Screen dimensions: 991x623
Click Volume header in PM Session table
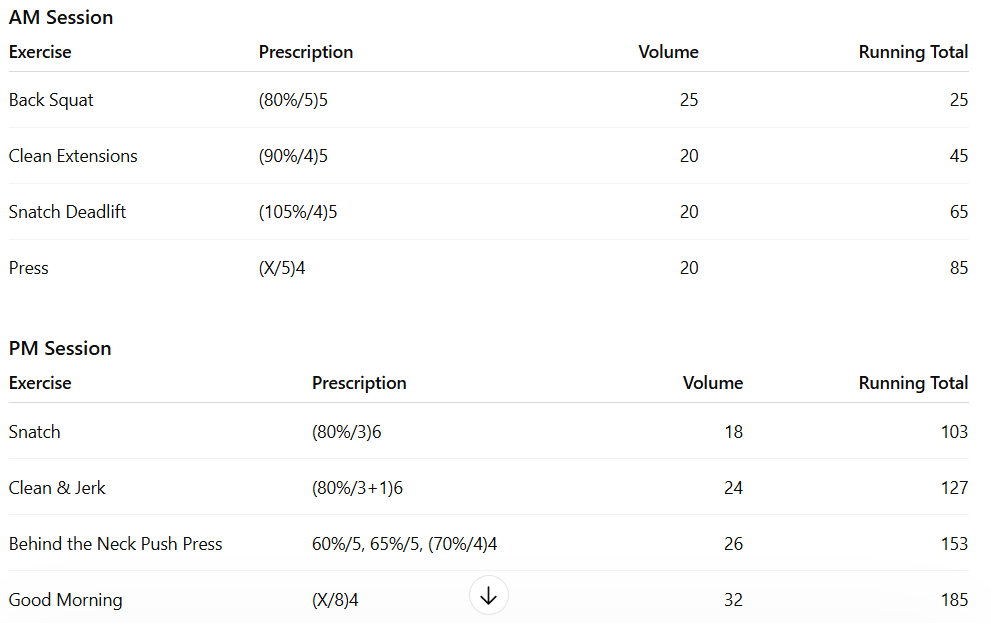click(x=713, y=383)
